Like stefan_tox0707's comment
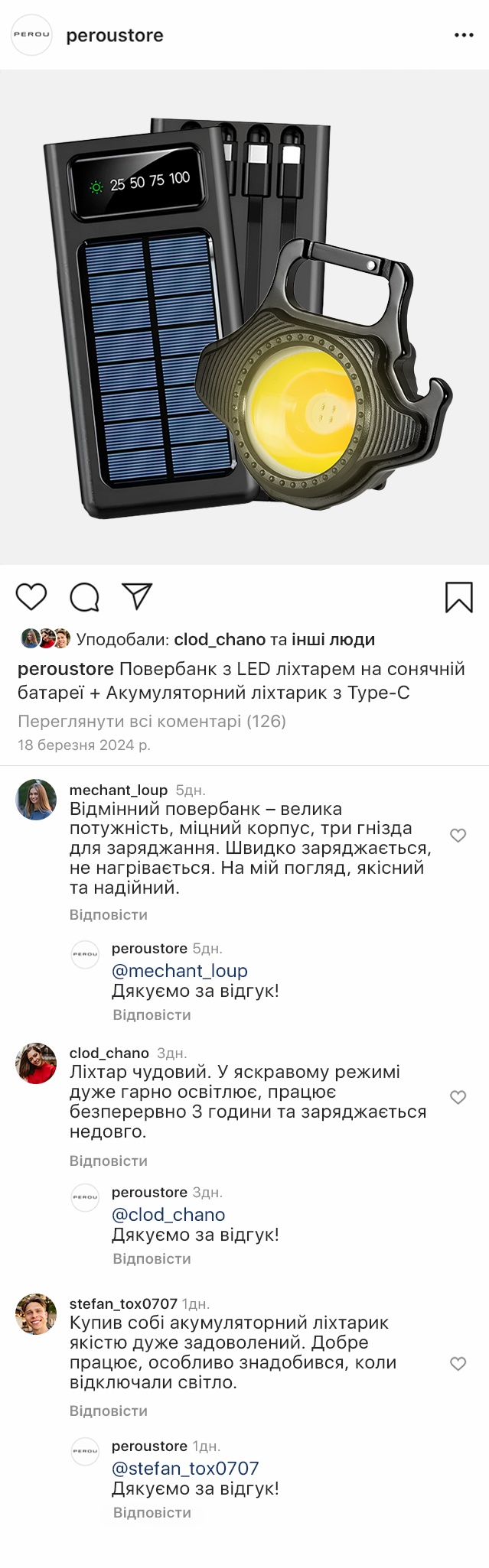Viewport: 489px width, 1568px height. click(458, 1363)
